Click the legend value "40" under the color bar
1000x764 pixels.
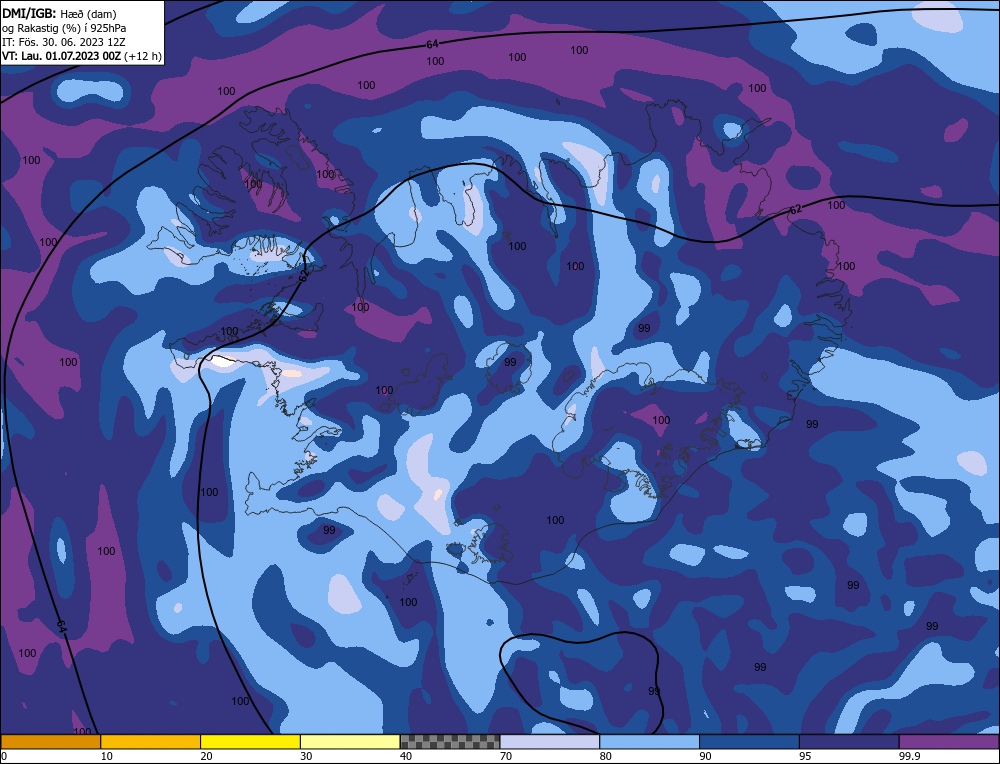tap(406, 756)
